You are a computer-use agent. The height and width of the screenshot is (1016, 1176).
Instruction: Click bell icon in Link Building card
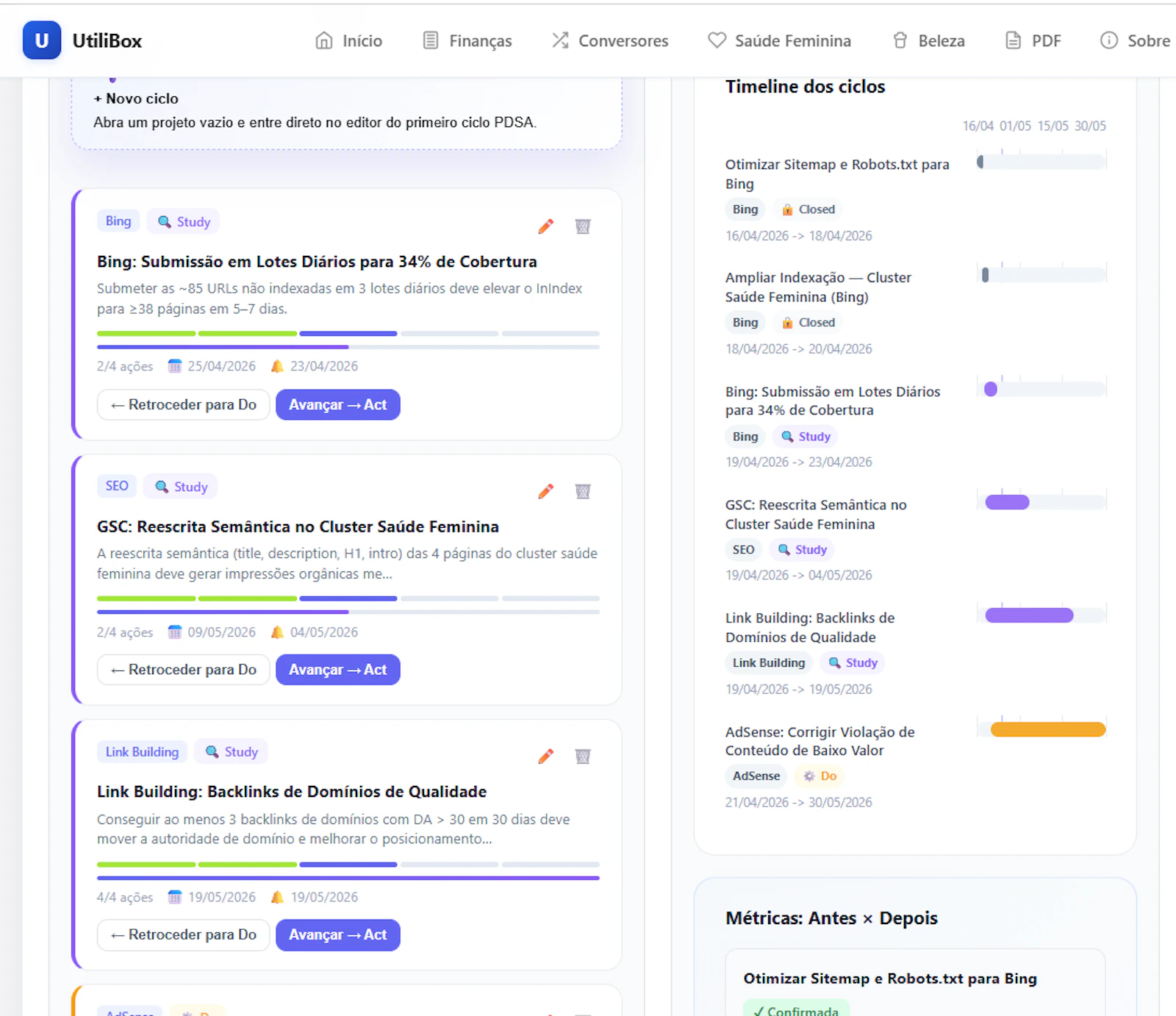click(x=277, y=897)
